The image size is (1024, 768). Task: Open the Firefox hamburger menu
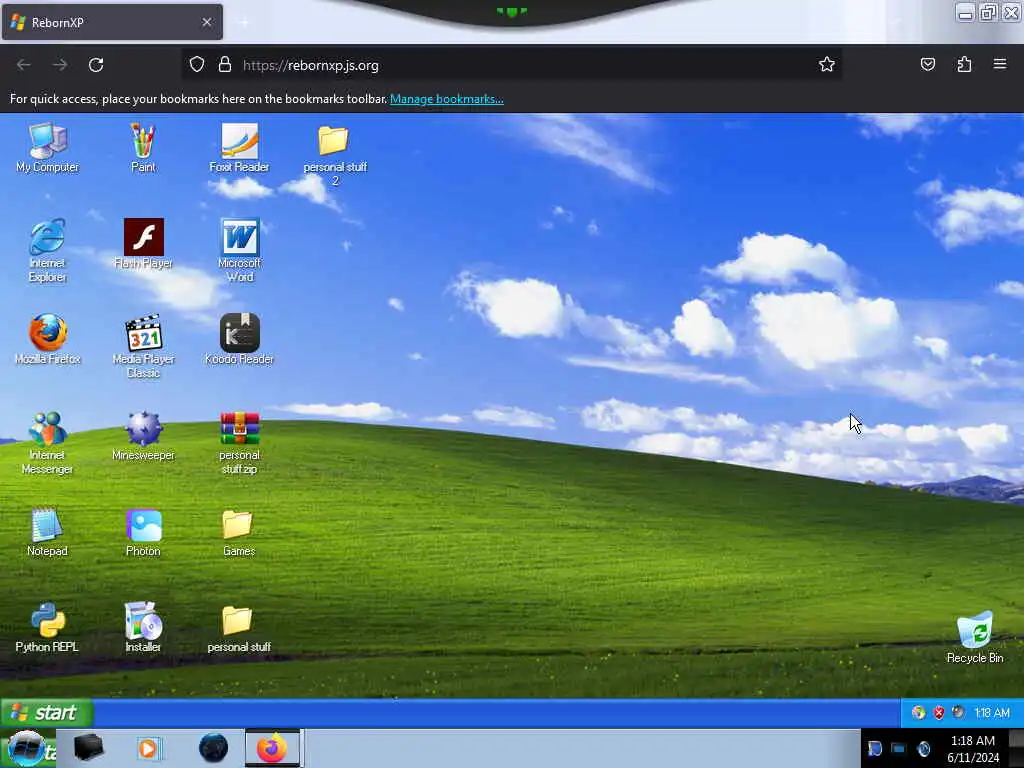pos(1000,64)
